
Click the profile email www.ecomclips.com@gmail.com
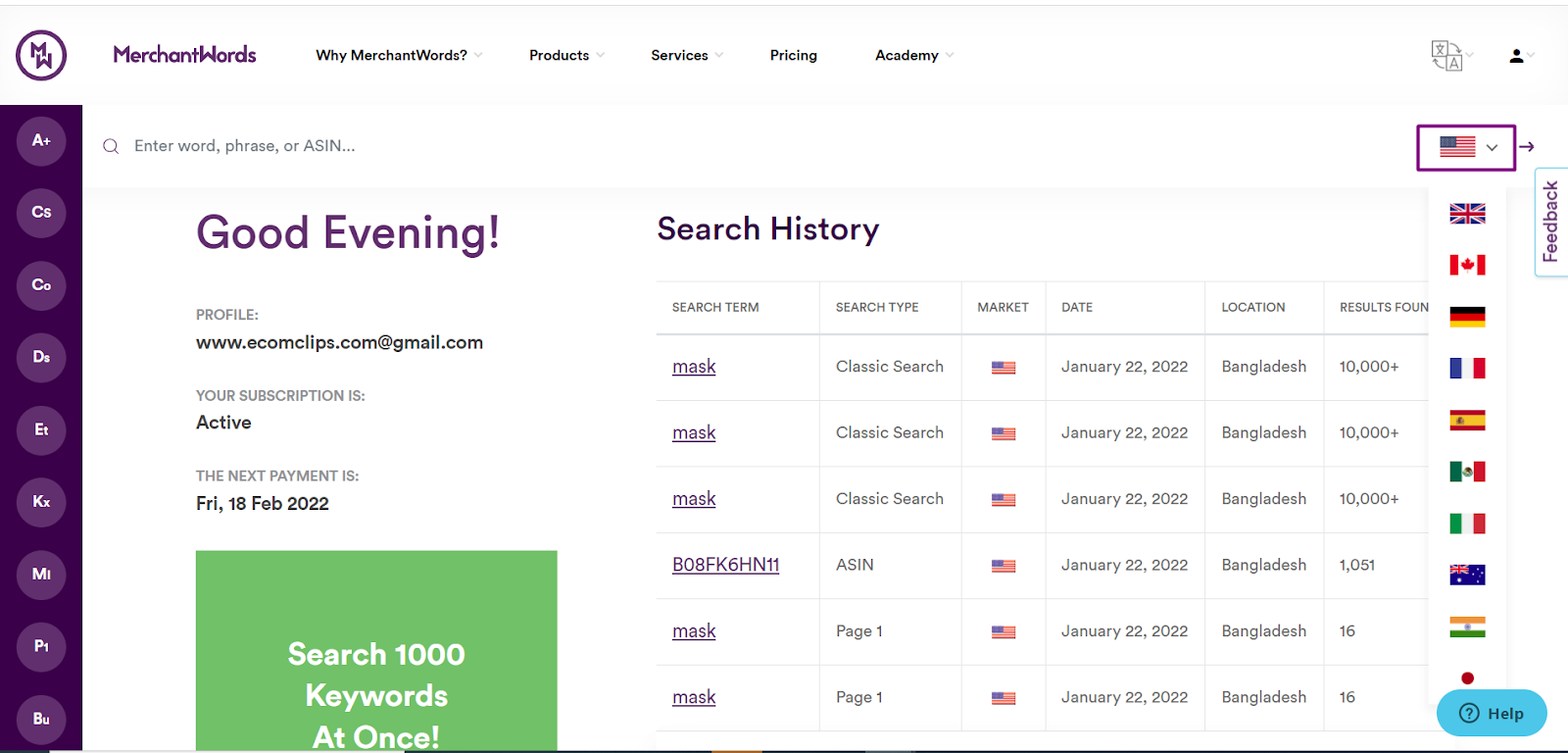tap(339, 342)
